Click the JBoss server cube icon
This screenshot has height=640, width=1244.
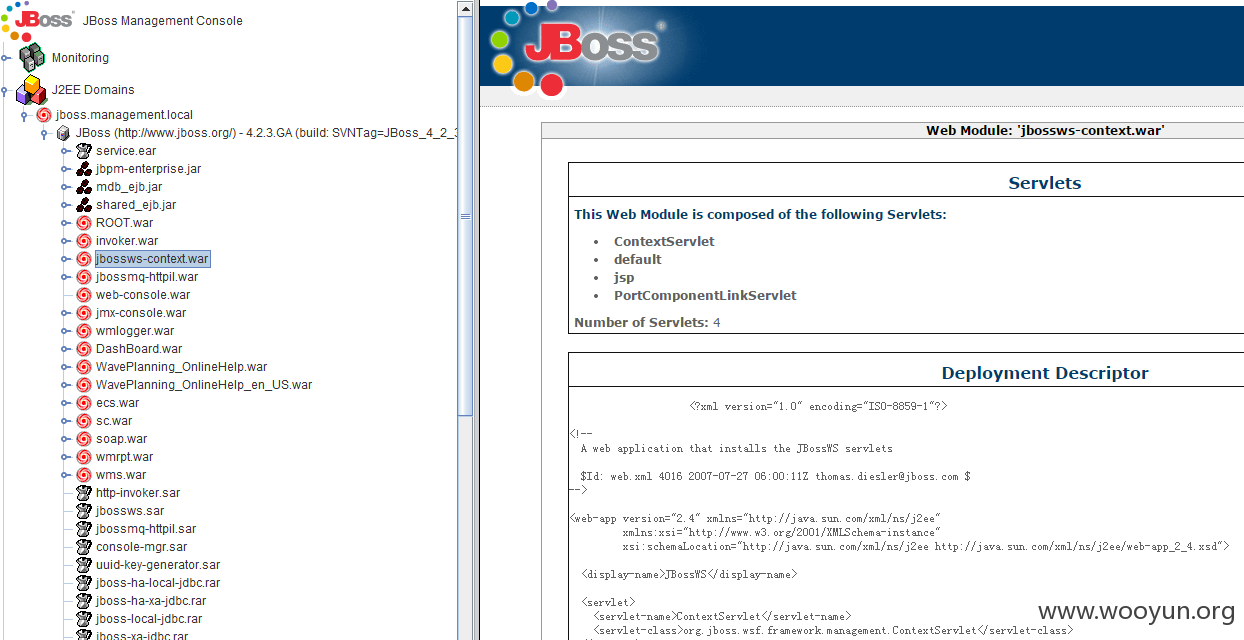pyautogui.click(x=64, y=133)
